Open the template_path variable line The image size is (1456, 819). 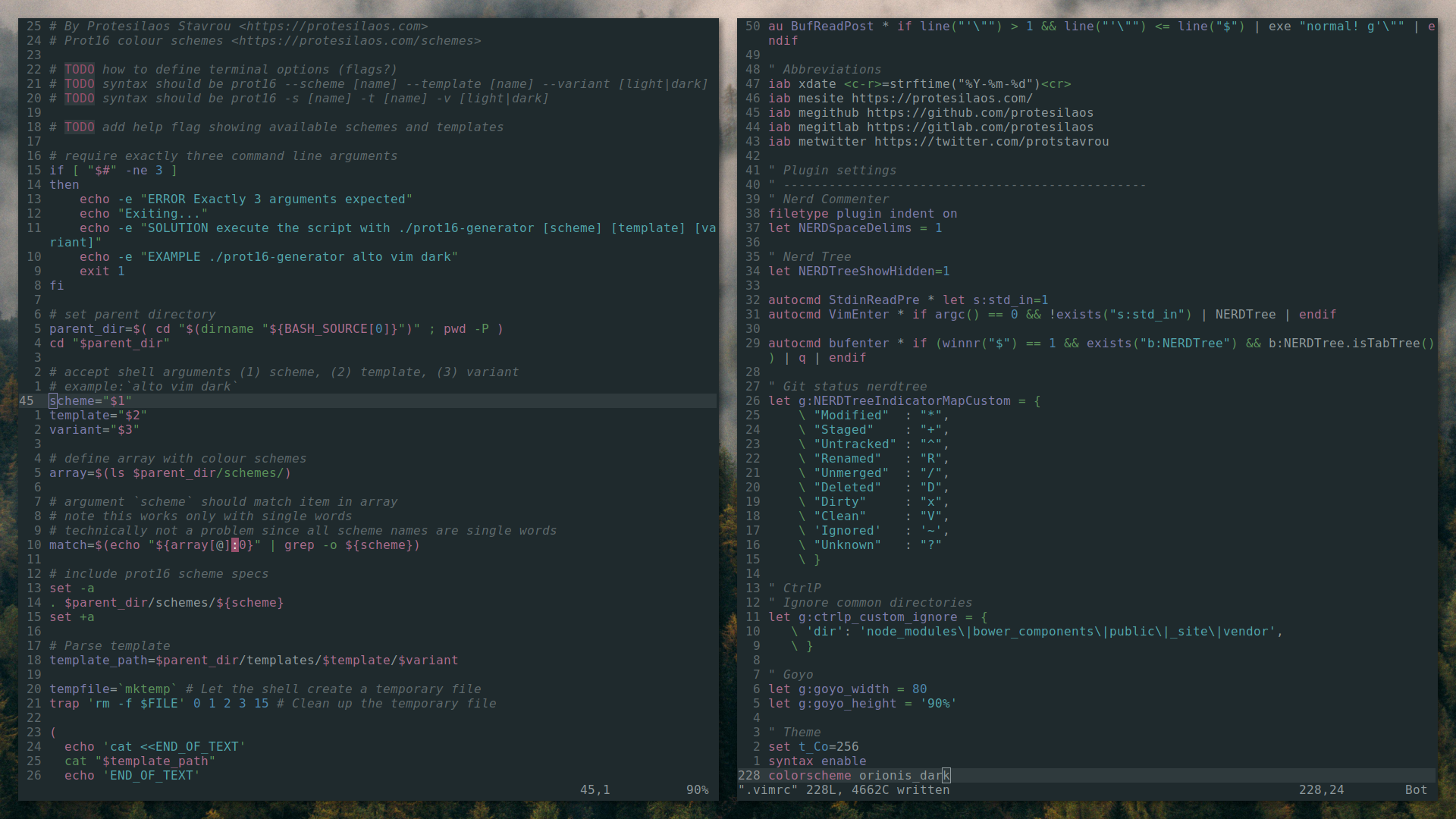pyautogui.click(x=253, y=659)
